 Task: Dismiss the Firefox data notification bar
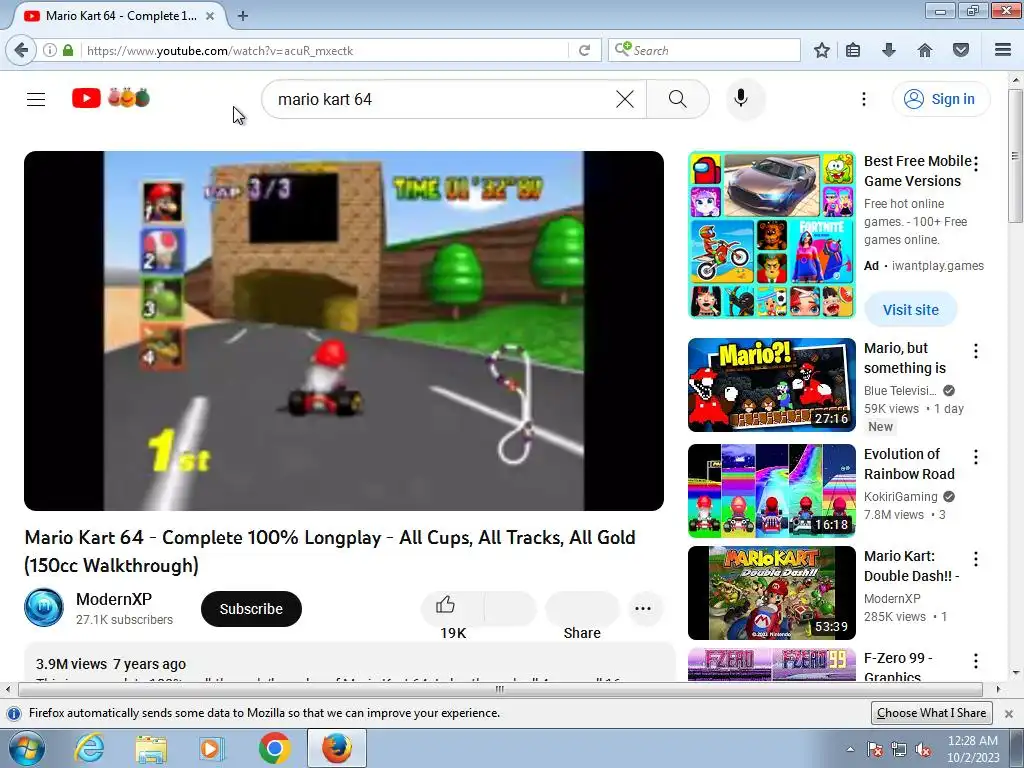1008,713
